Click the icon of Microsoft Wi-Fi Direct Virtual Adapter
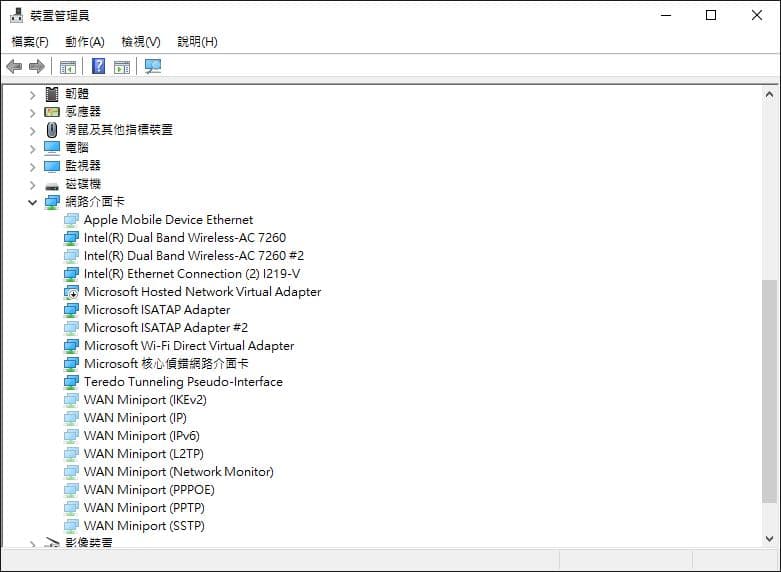 (71, 346)
